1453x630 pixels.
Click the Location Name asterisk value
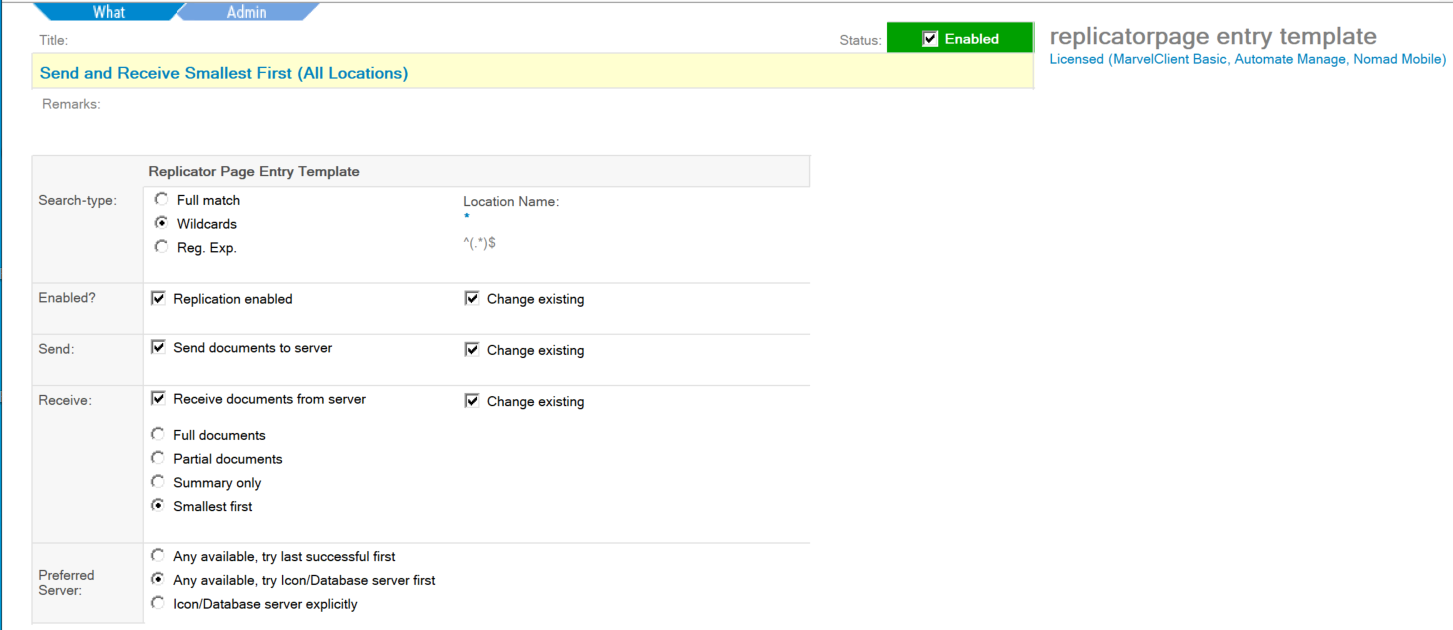click(466, 216)
